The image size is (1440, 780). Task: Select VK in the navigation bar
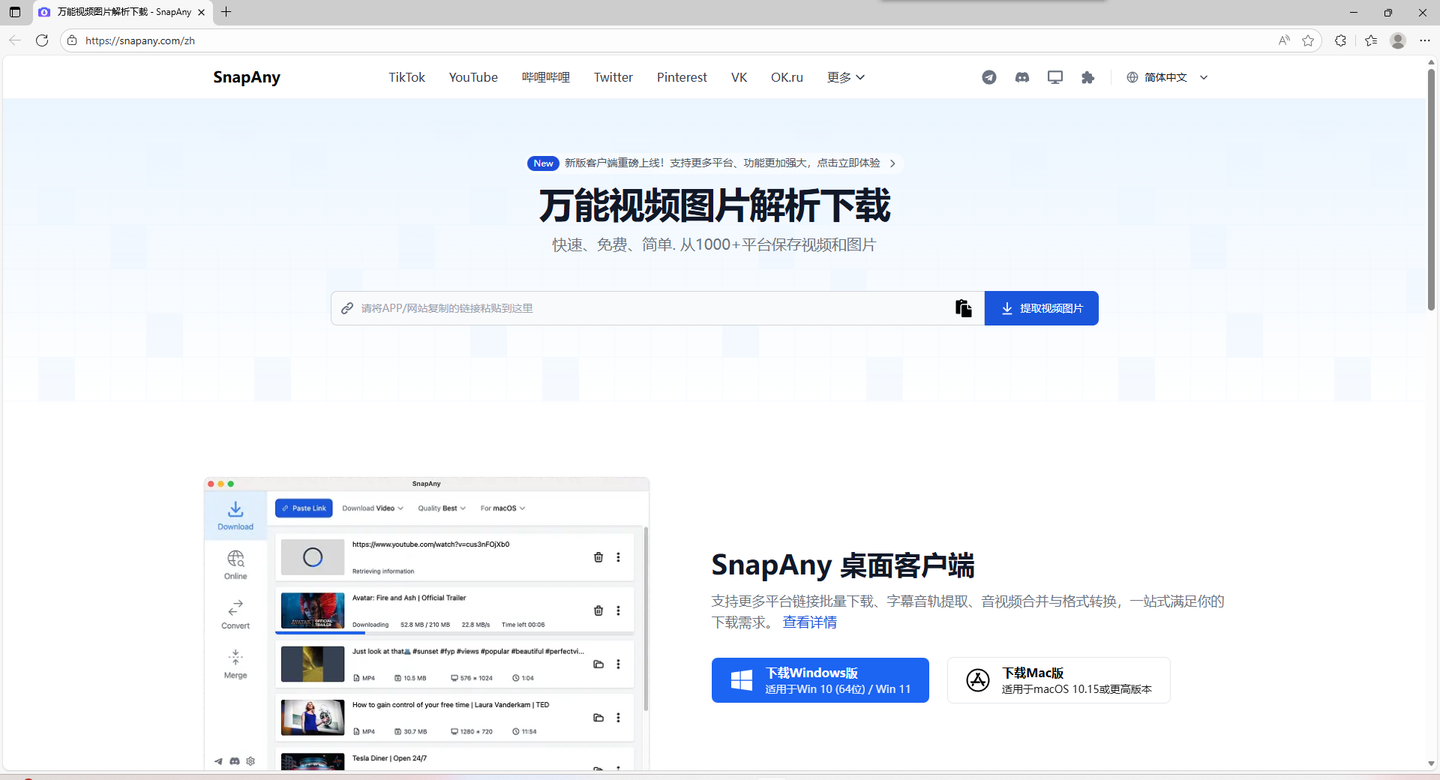point(739,77)
